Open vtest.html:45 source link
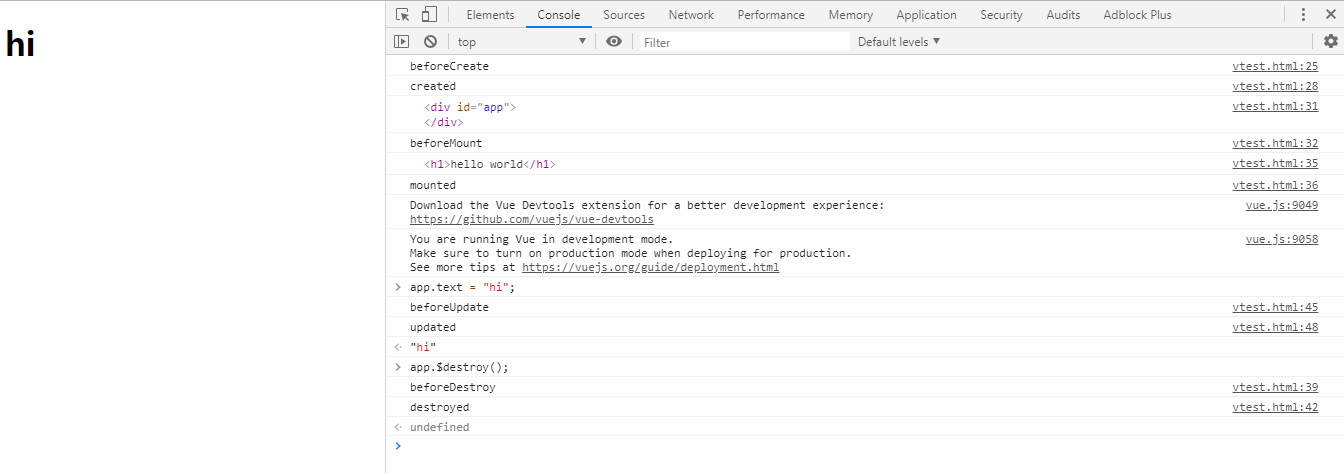 point(1275,307)
